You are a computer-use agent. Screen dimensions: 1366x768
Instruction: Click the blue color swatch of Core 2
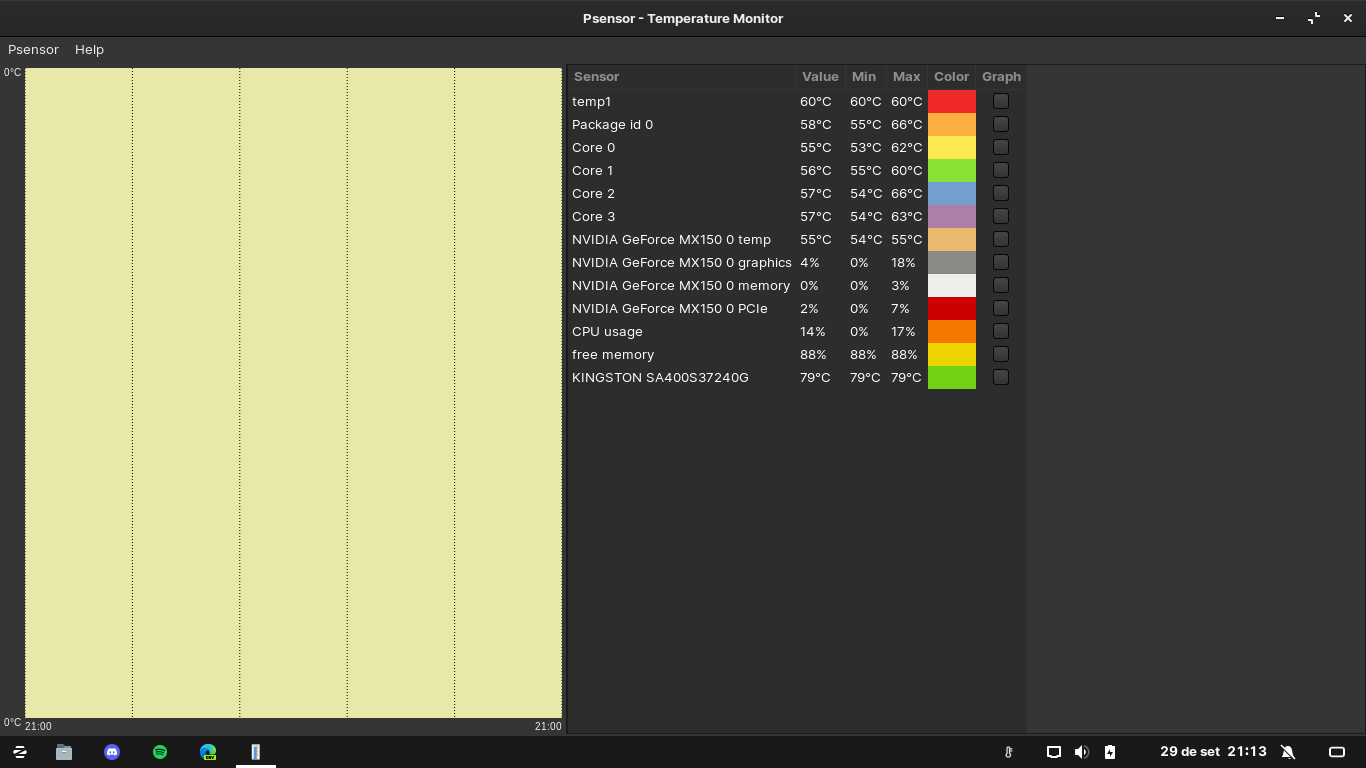pyautogui.click(x=952, y=193)
